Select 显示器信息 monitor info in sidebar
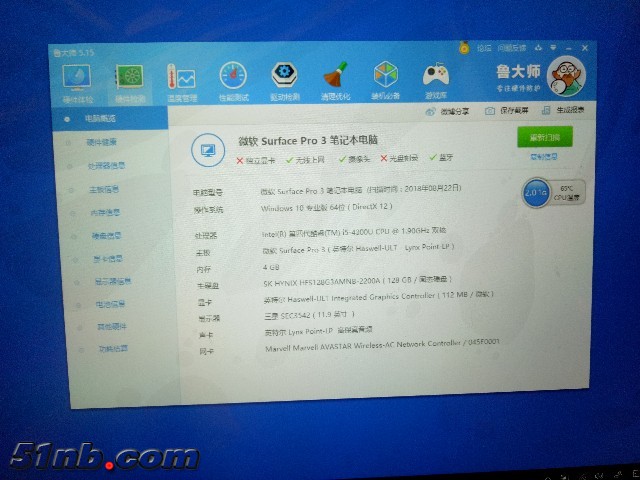This screenshot has height=480, width=640. coord(112,281)
